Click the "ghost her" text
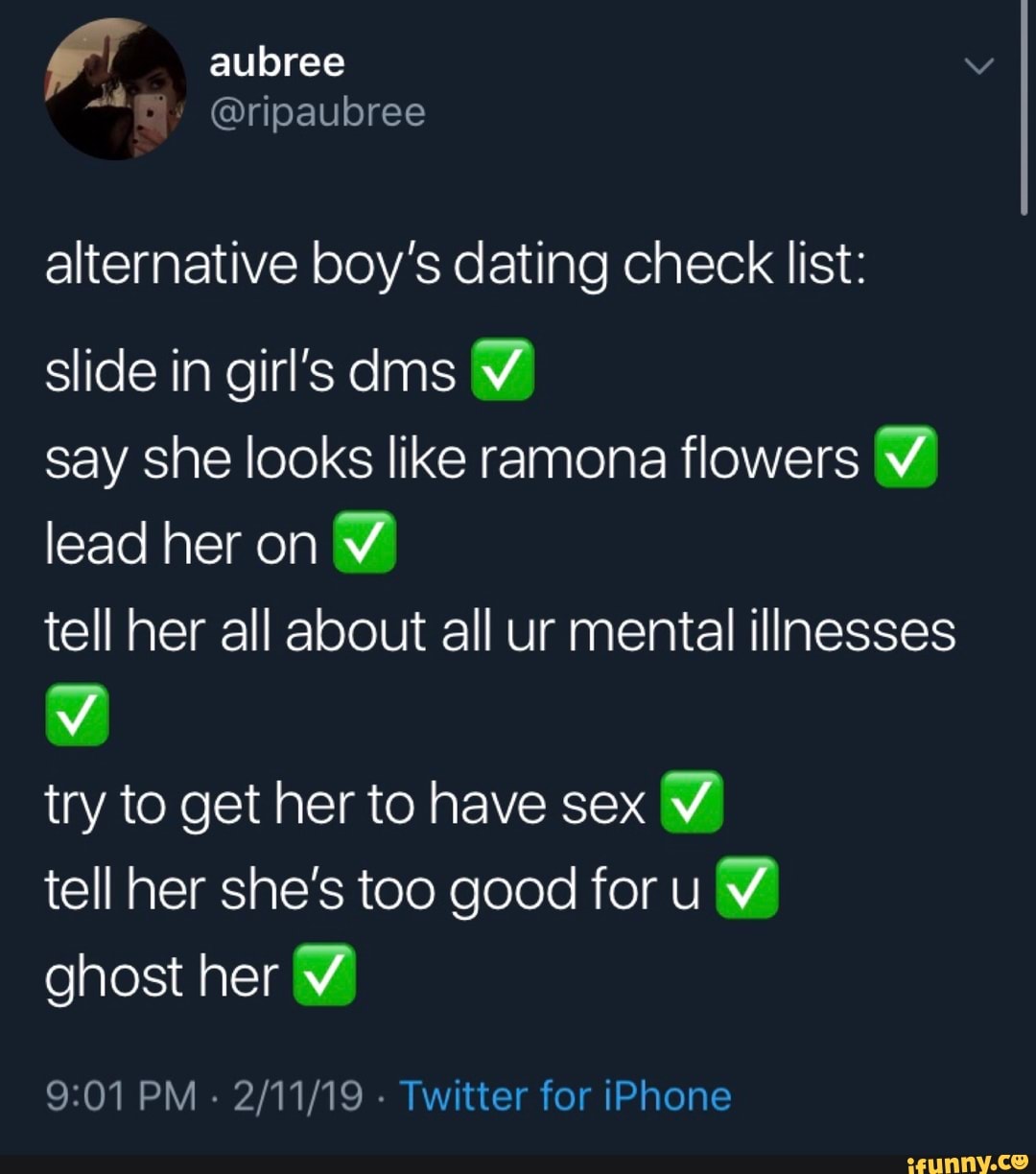Screen dimensions: 1036x1174 pos(161,976)
